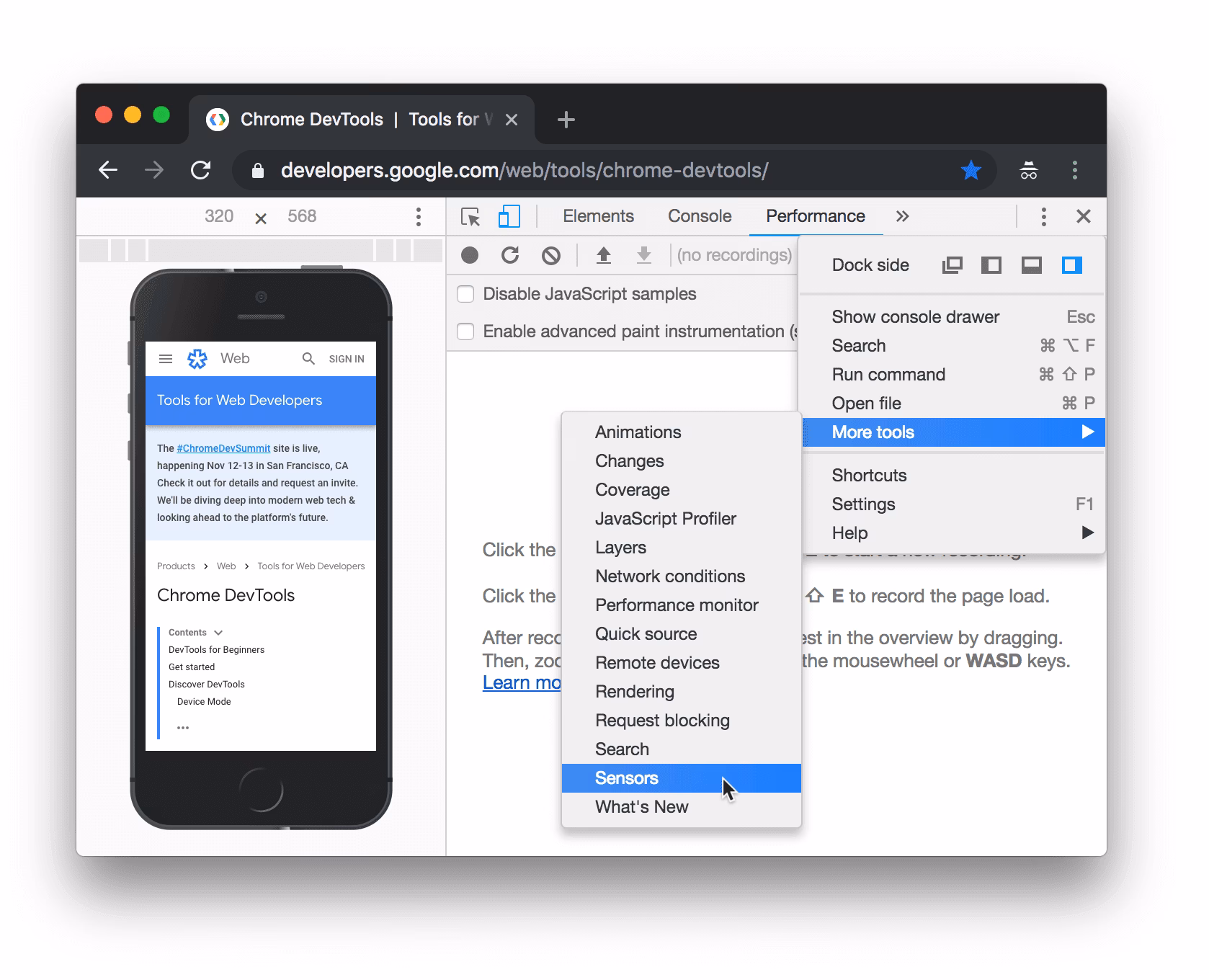1209x980 pixels.
Task: Enable the Disable JavaScript samples checkbox
Action: 465,294
